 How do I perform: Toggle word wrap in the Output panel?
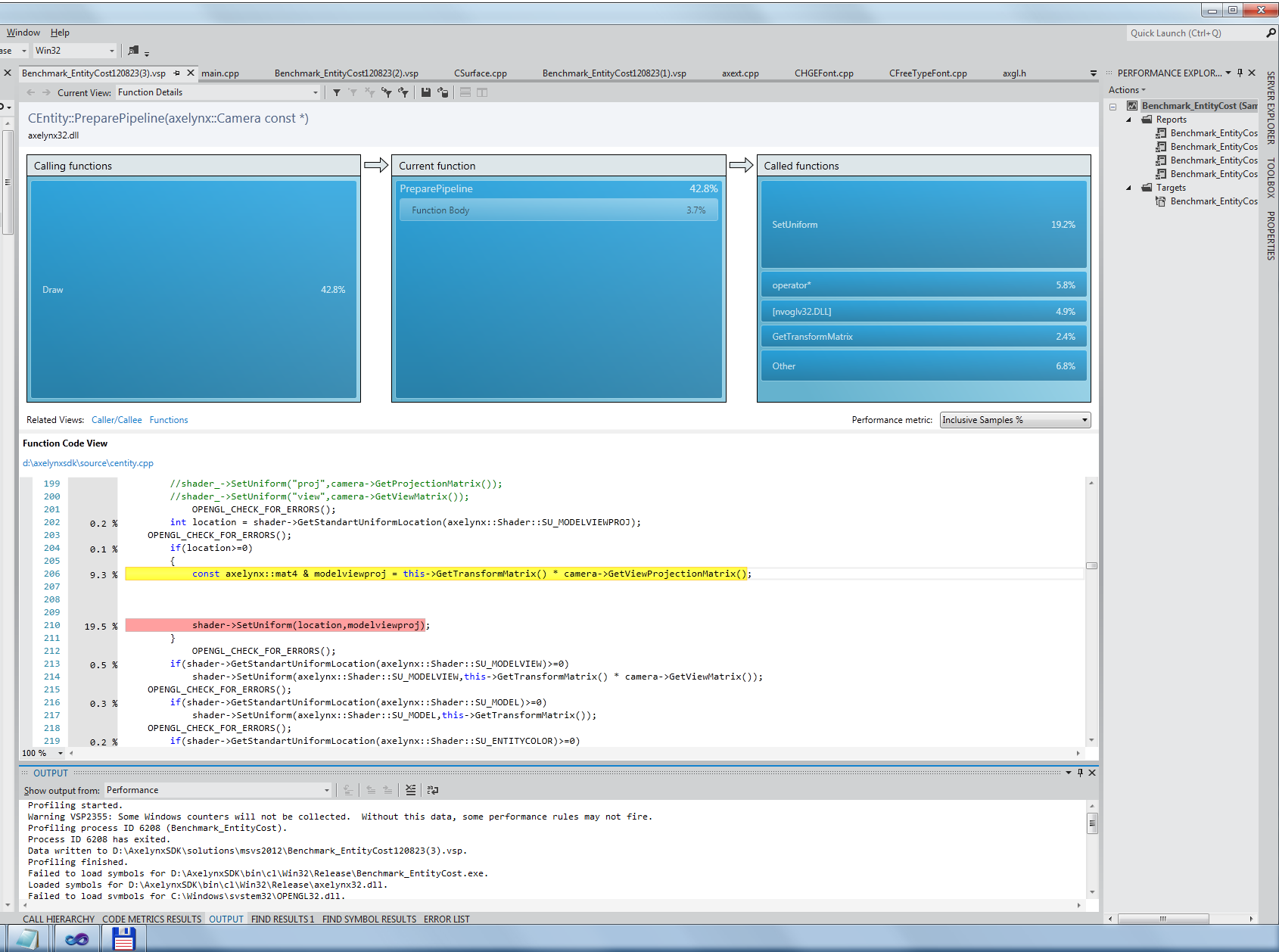click(x=433, y=790)
